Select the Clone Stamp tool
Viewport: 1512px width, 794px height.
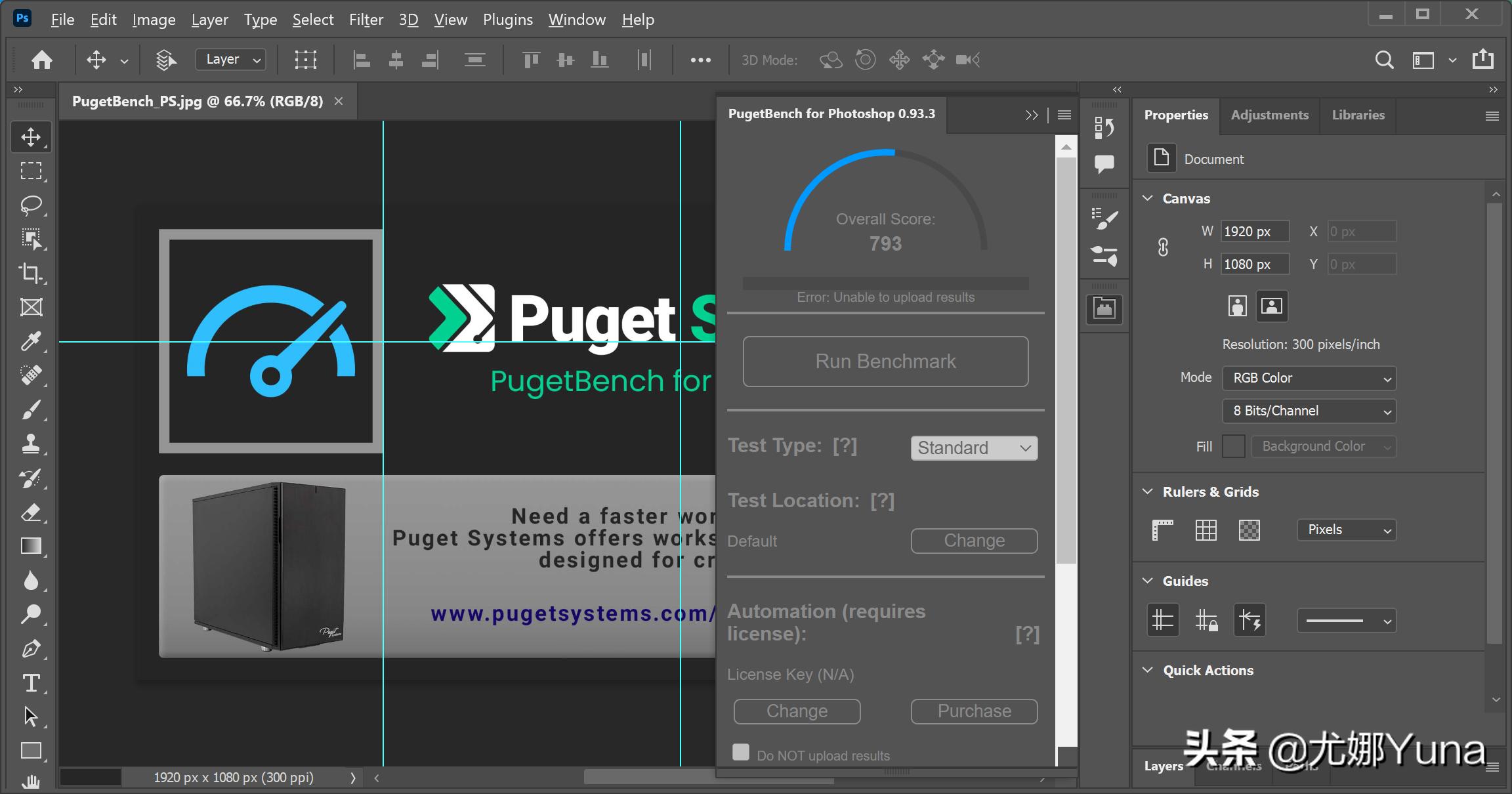[x=31, y=444]
